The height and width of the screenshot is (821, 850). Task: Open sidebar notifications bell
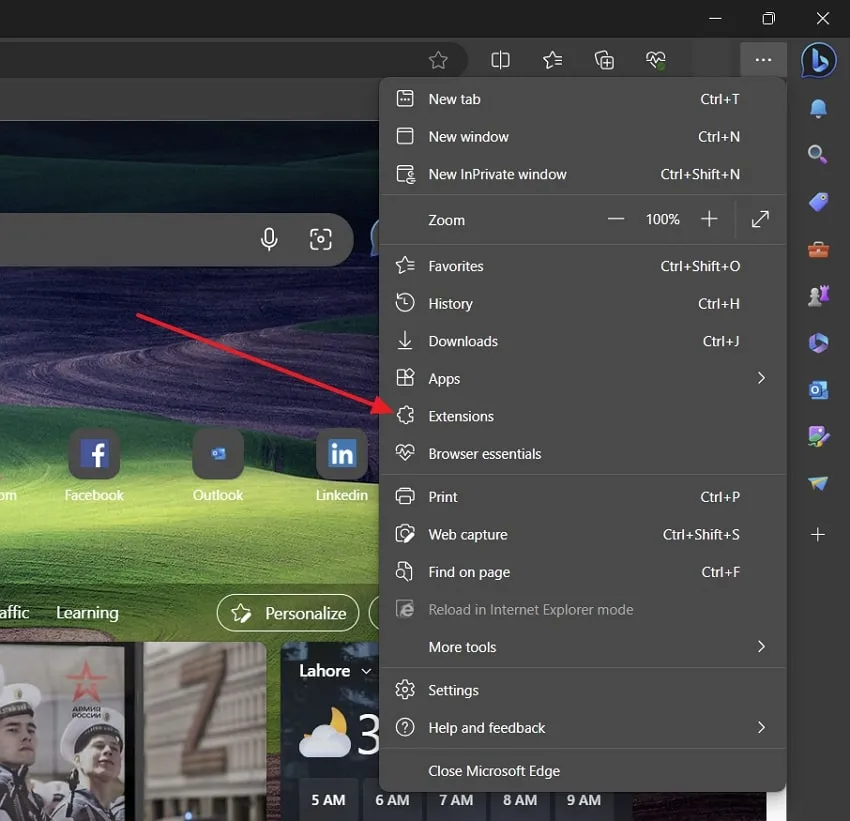[x=818, y=108]
